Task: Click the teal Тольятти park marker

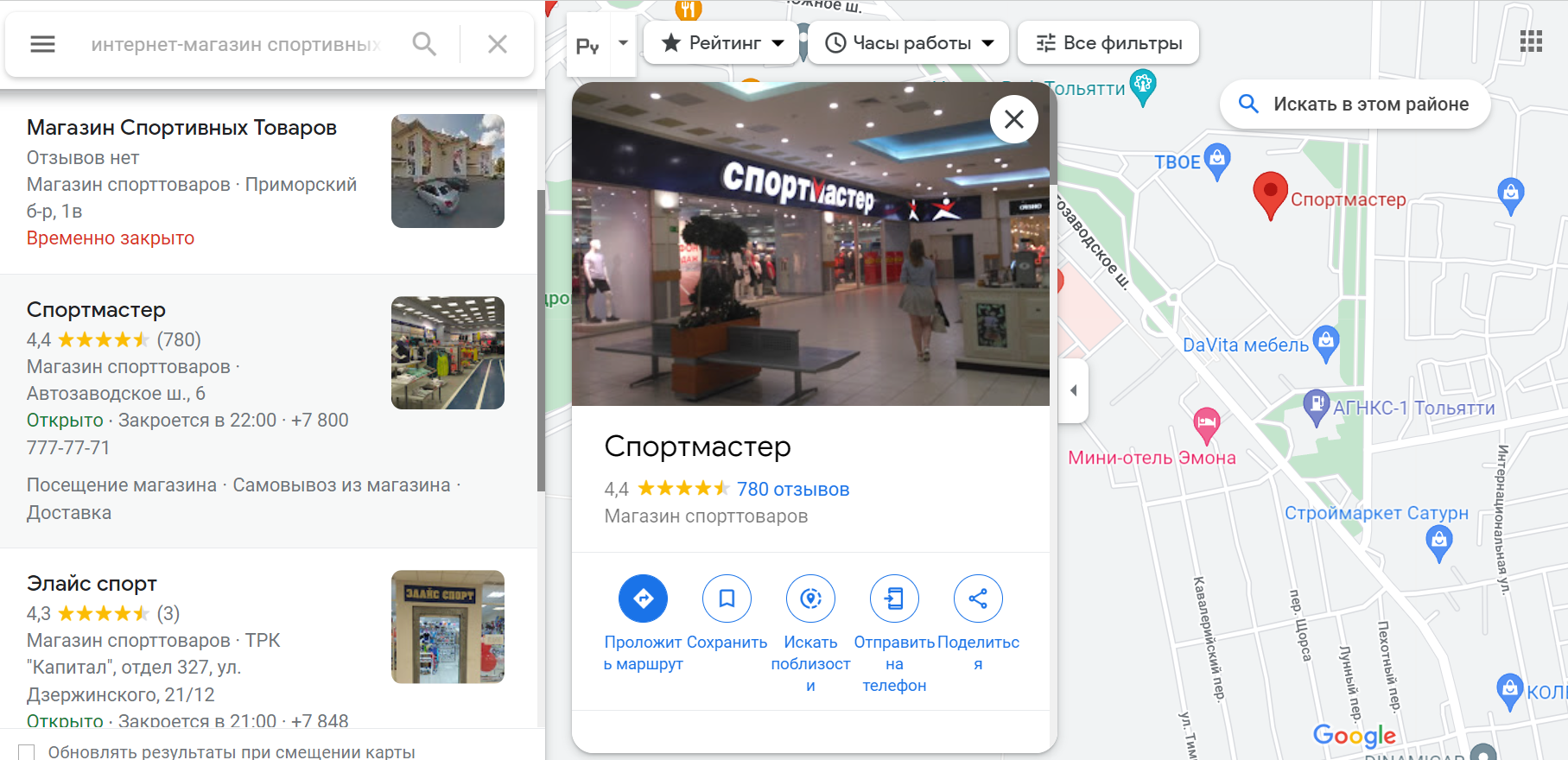Action: coord(1143,88)
